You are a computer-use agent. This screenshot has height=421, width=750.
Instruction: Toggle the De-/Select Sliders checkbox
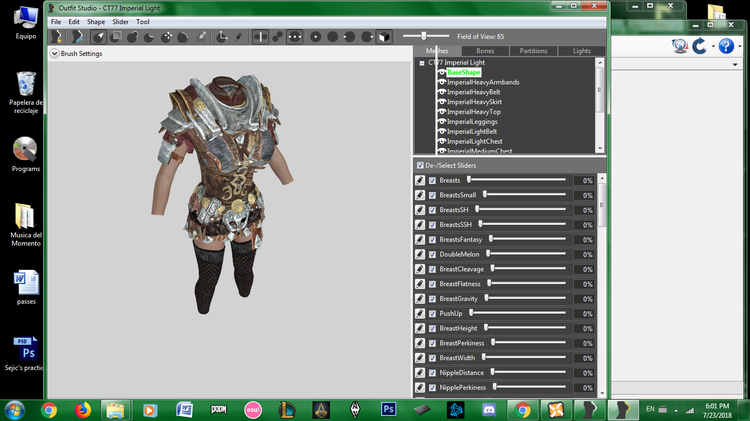click(420, 166)
